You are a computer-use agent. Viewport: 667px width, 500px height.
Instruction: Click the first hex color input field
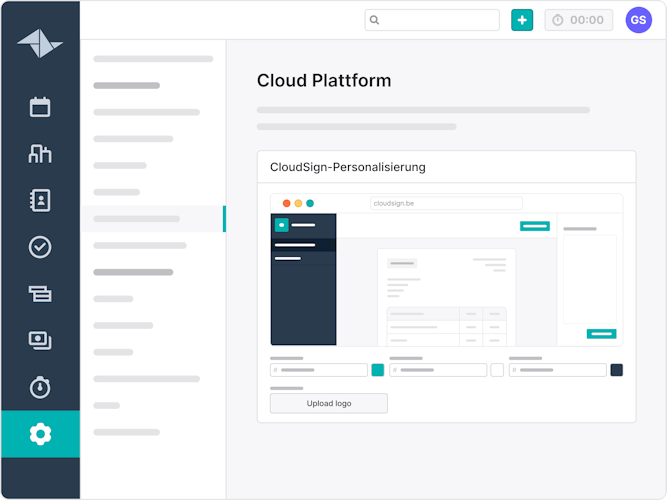click(319, 370)
